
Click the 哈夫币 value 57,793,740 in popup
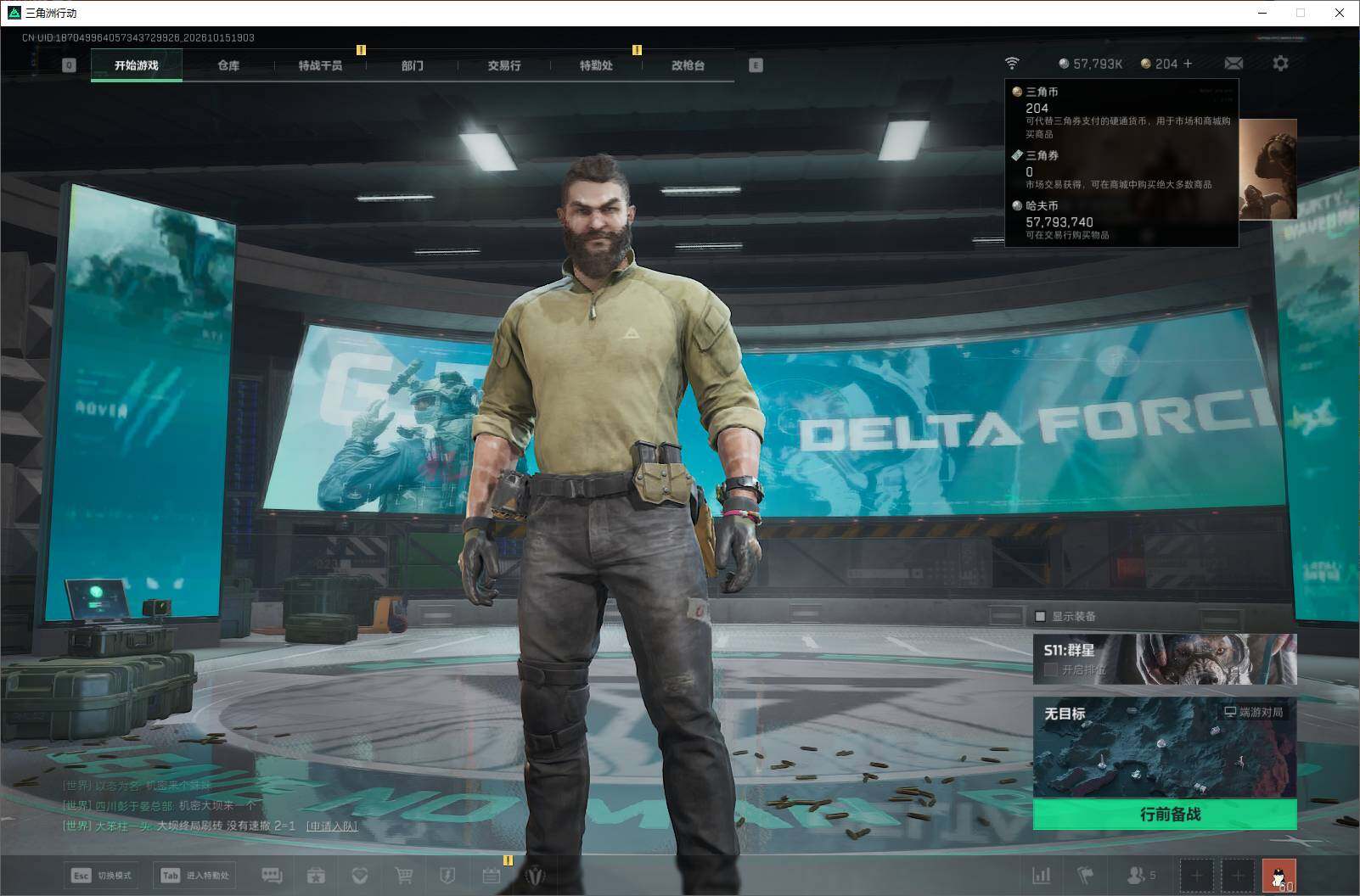click(x=1059, y=221)
